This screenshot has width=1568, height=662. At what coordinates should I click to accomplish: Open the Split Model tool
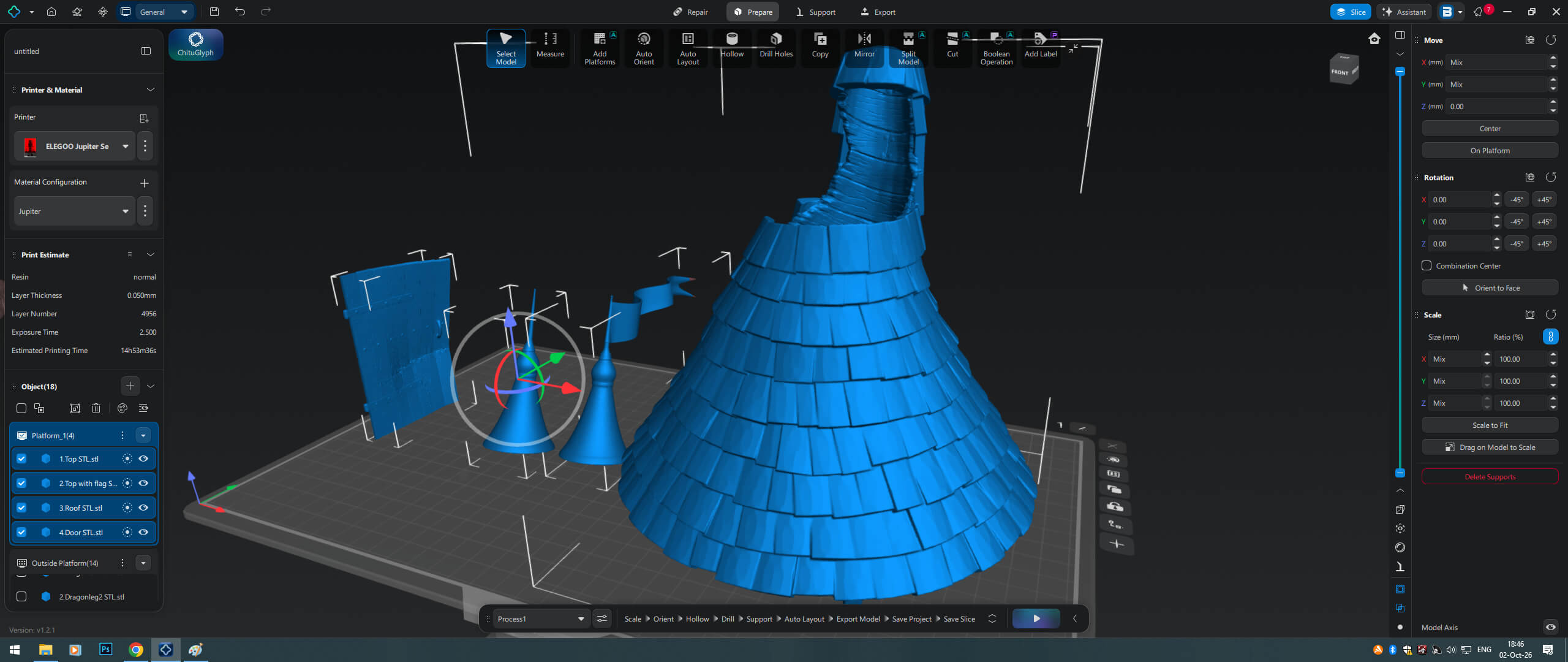908,48
